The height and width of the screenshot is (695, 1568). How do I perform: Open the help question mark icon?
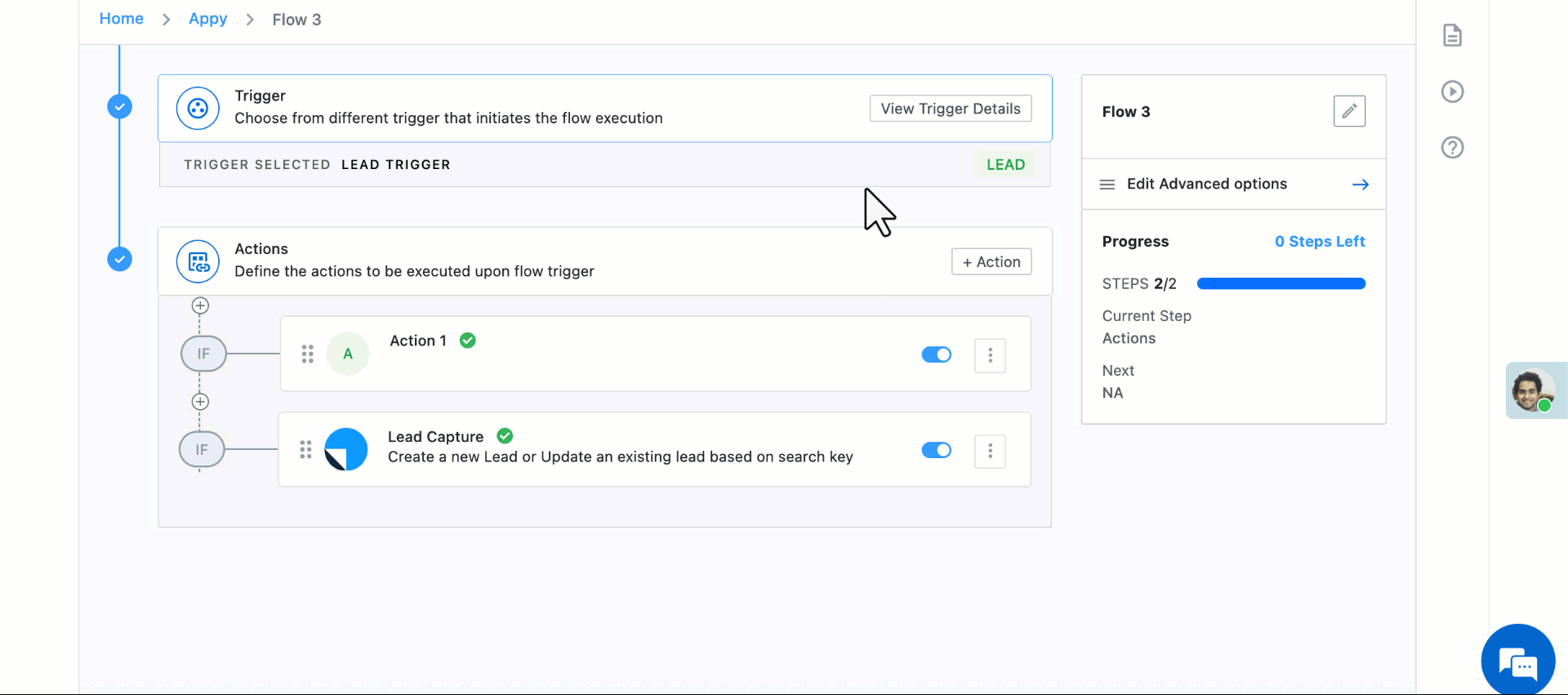click(x=1452, y=148)
